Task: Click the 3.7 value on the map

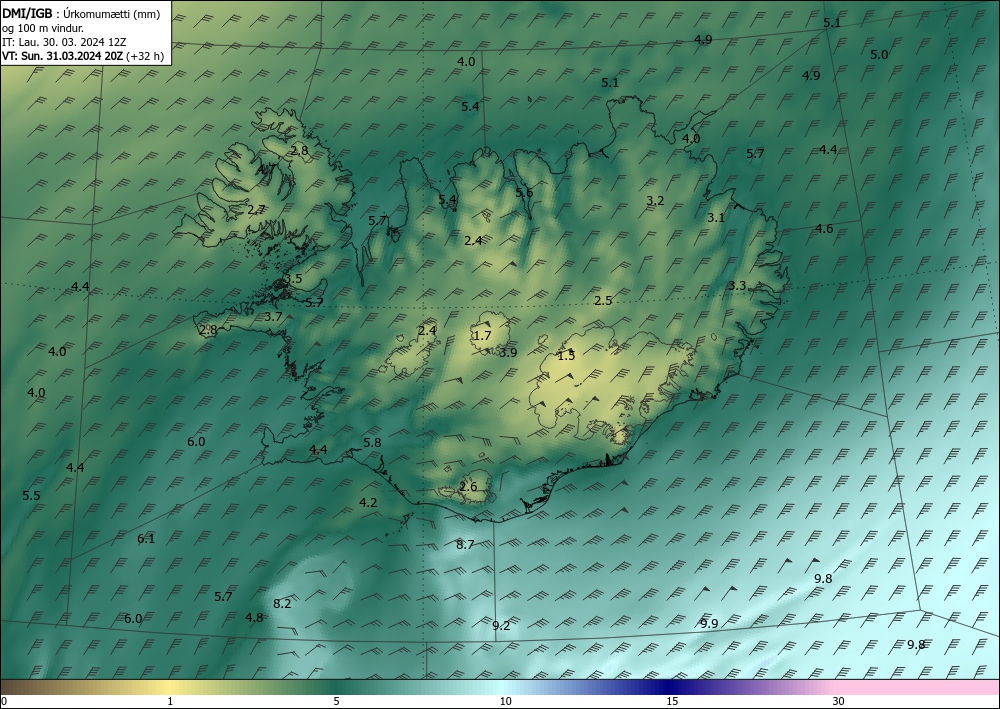Action: pos(273,316)
